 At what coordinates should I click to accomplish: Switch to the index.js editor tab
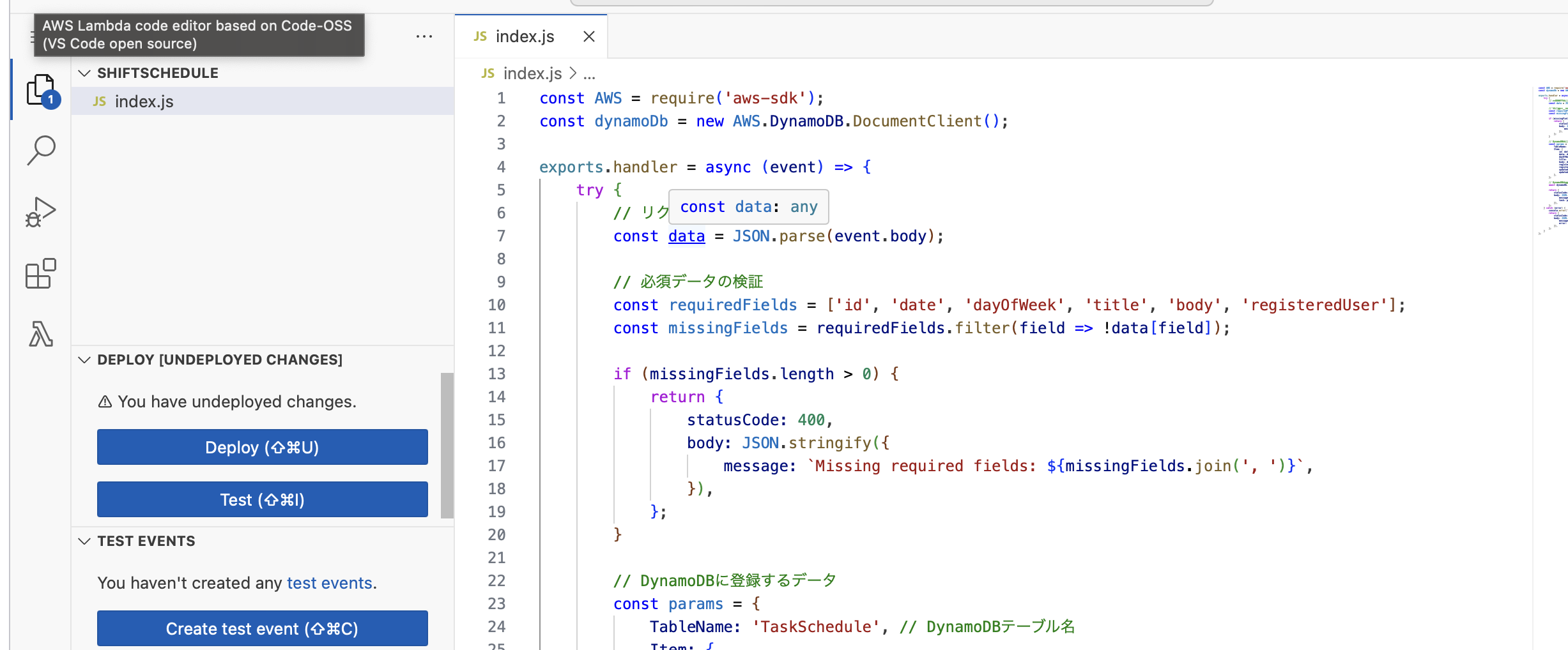click(x=524, y=36)
